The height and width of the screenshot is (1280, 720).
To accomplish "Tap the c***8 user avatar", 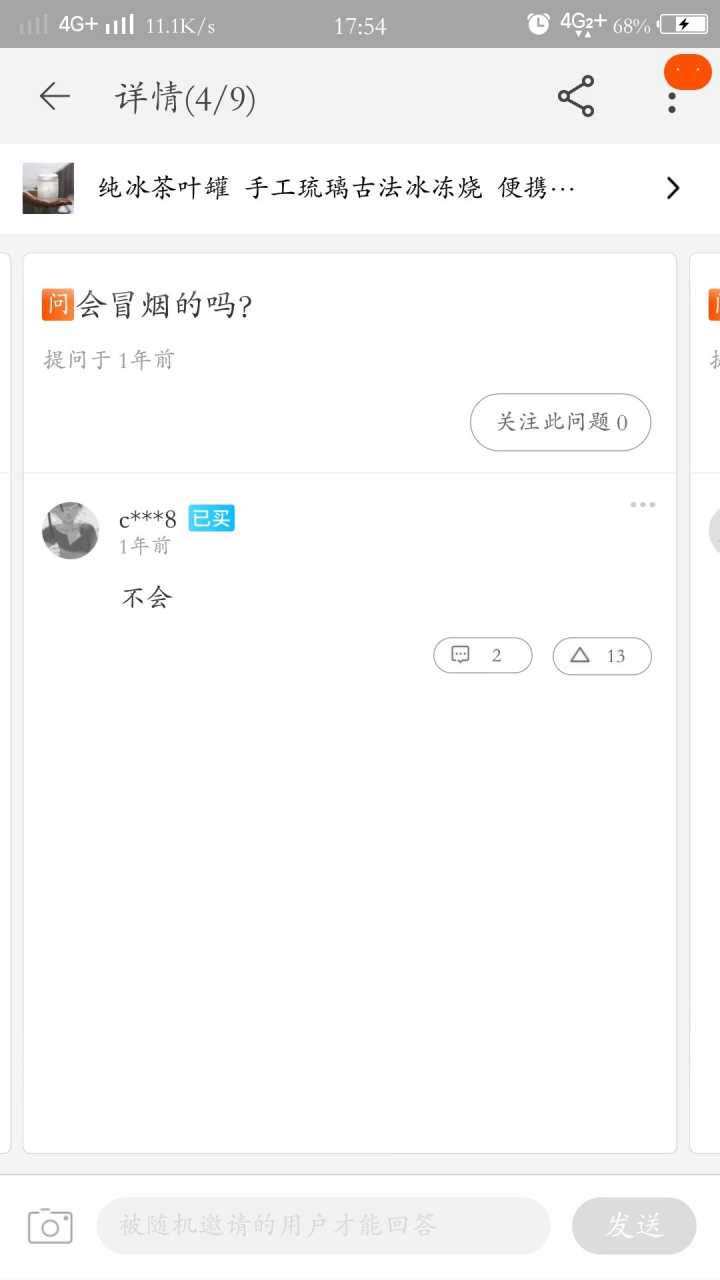I will tap(70, 530).
